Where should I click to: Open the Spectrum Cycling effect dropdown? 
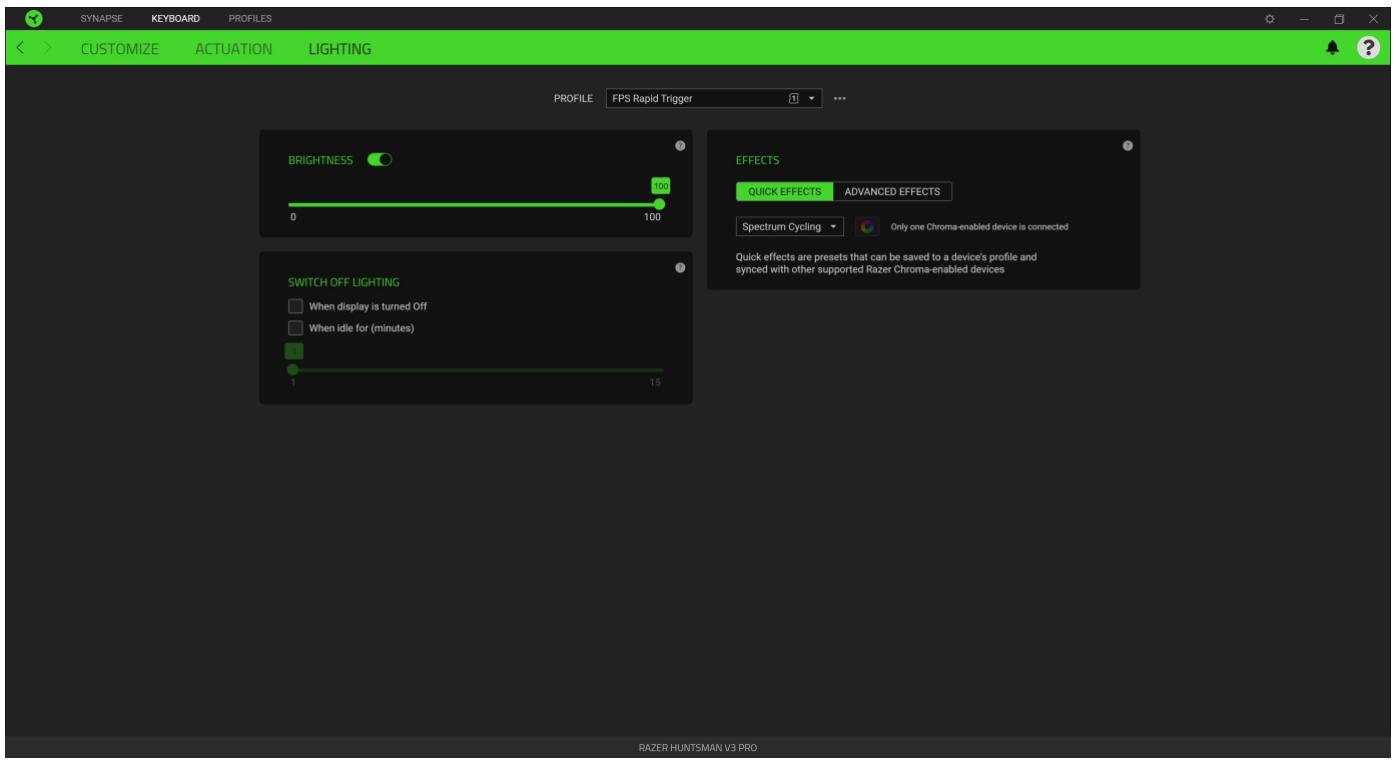pyautogui.click(x=790, y=227)
